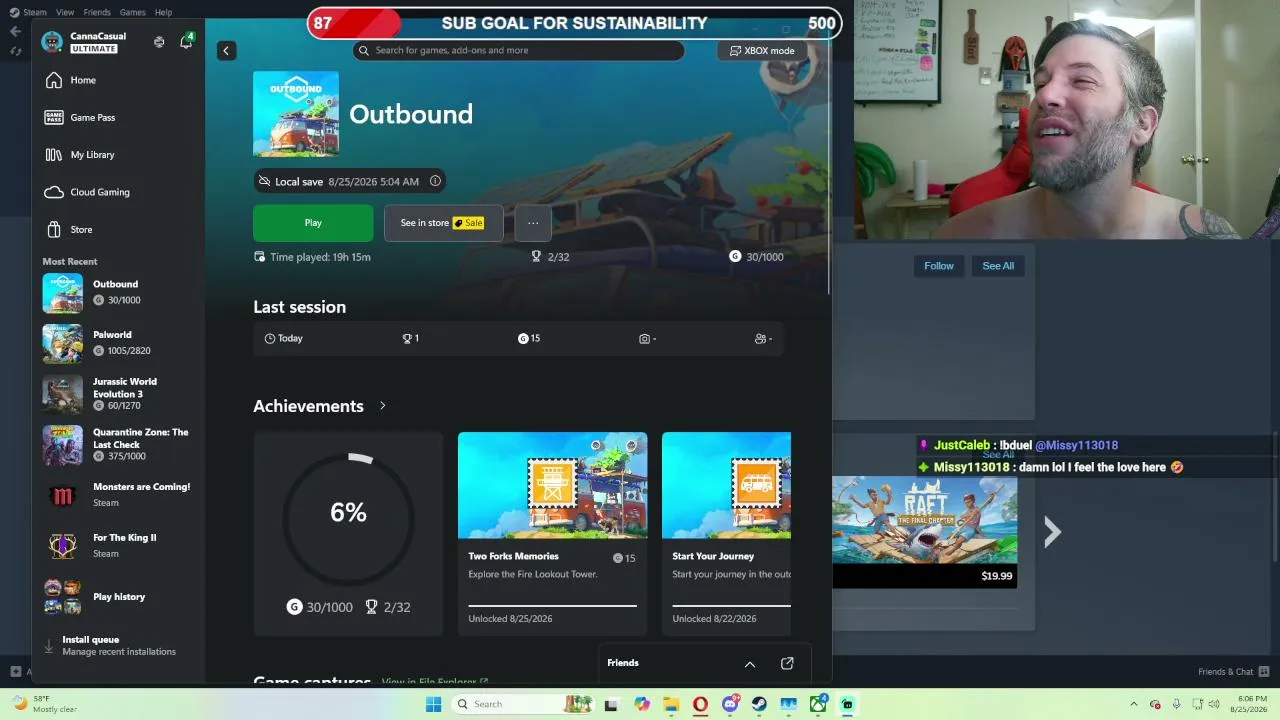The width and height of the screenshot is (1280, 720).
Task: Click the Palworld icon in Most Recent
Action: [x=62, y=343]
